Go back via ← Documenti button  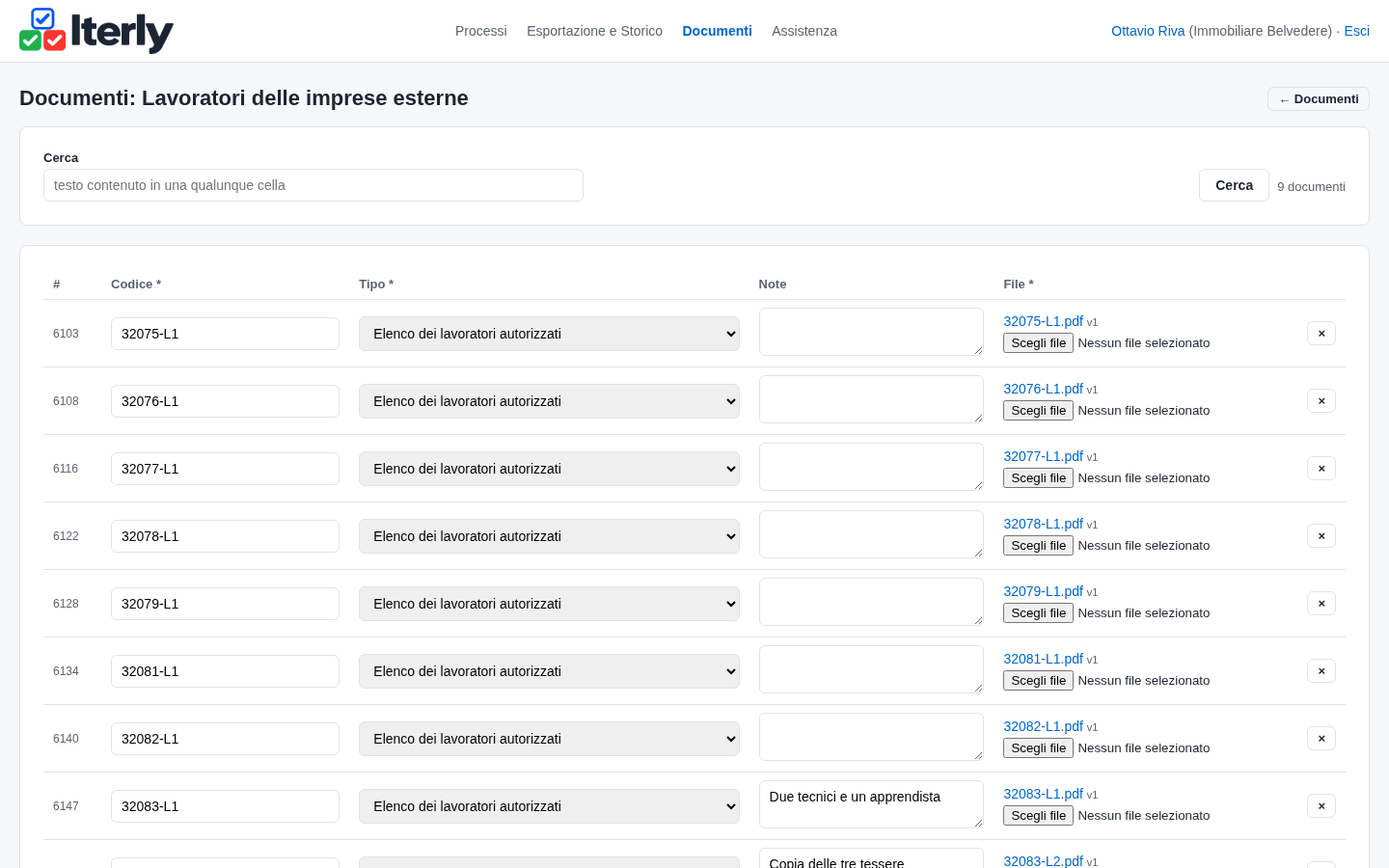pos(1318,99)
